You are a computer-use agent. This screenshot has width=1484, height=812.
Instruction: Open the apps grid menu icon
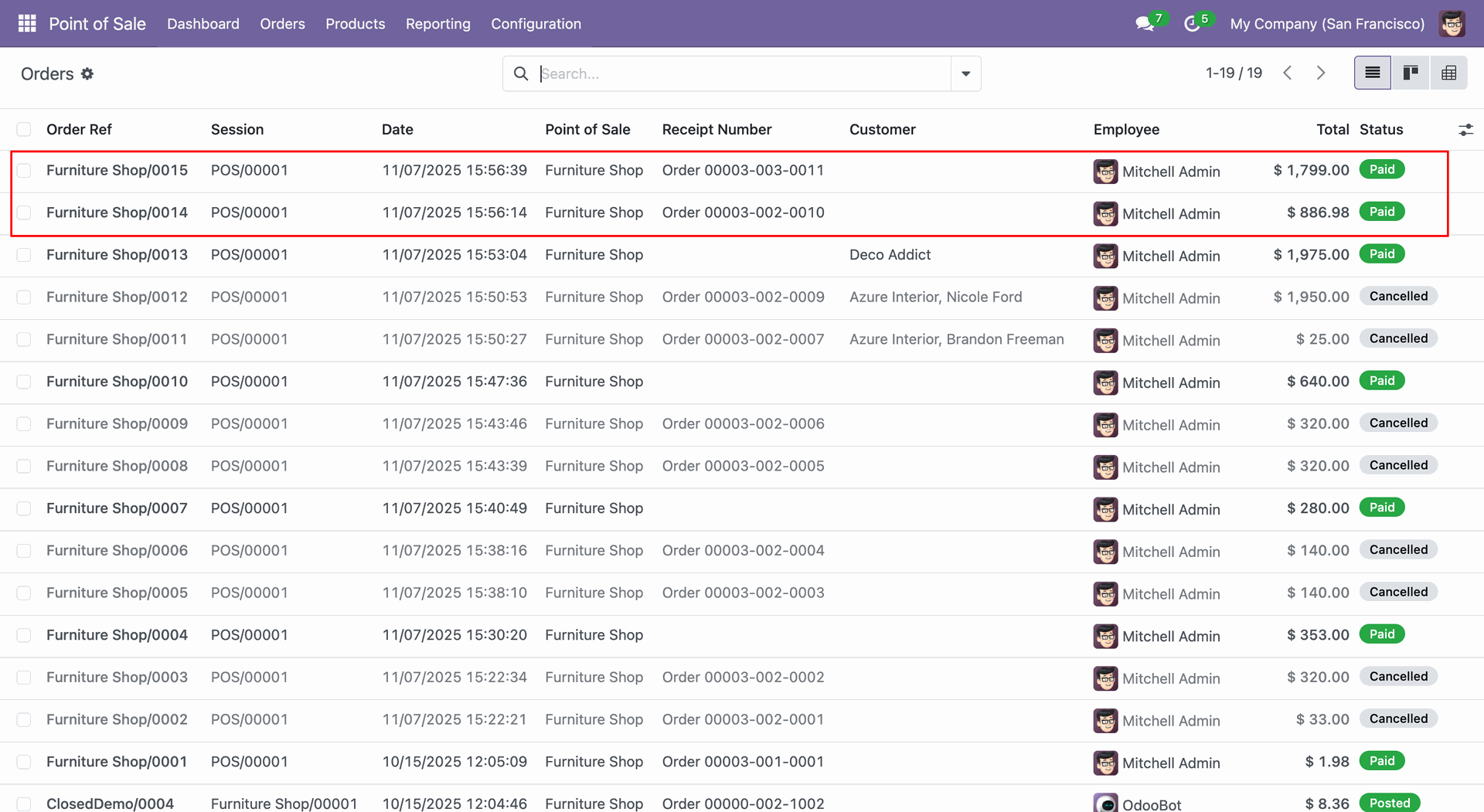pyautogui.click(x=27, y=23)
